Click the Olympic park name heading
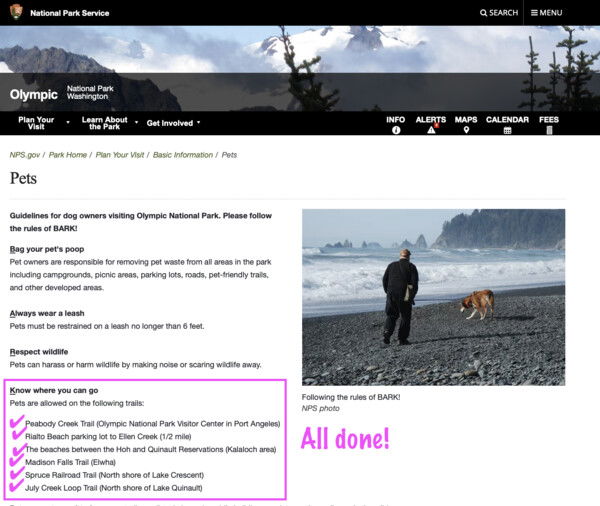 pos(34,94)
